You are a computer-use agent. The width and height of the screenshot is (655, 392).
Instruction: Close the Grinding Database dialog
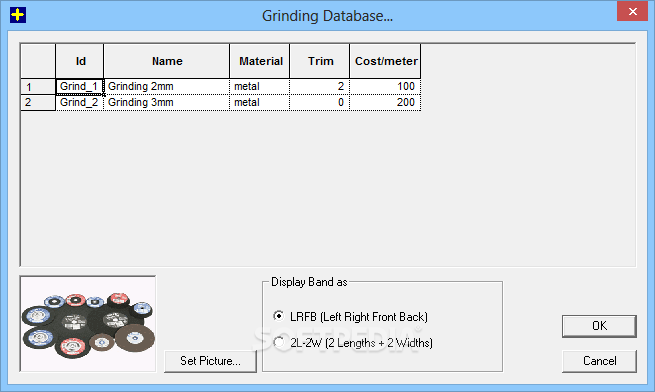(632, 11)
